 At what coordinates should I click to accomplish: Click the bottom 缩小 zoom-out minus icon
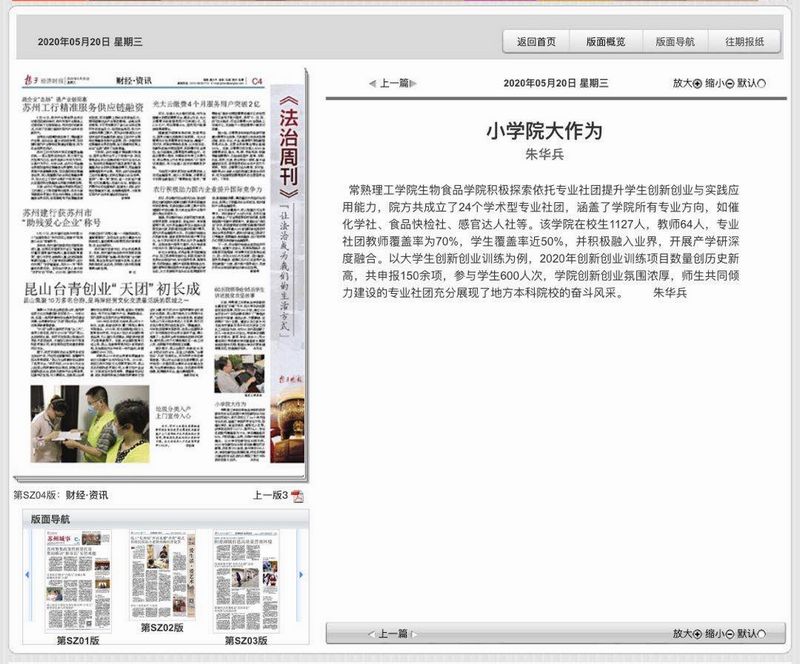pyautogui.click(x=730, y=634)
